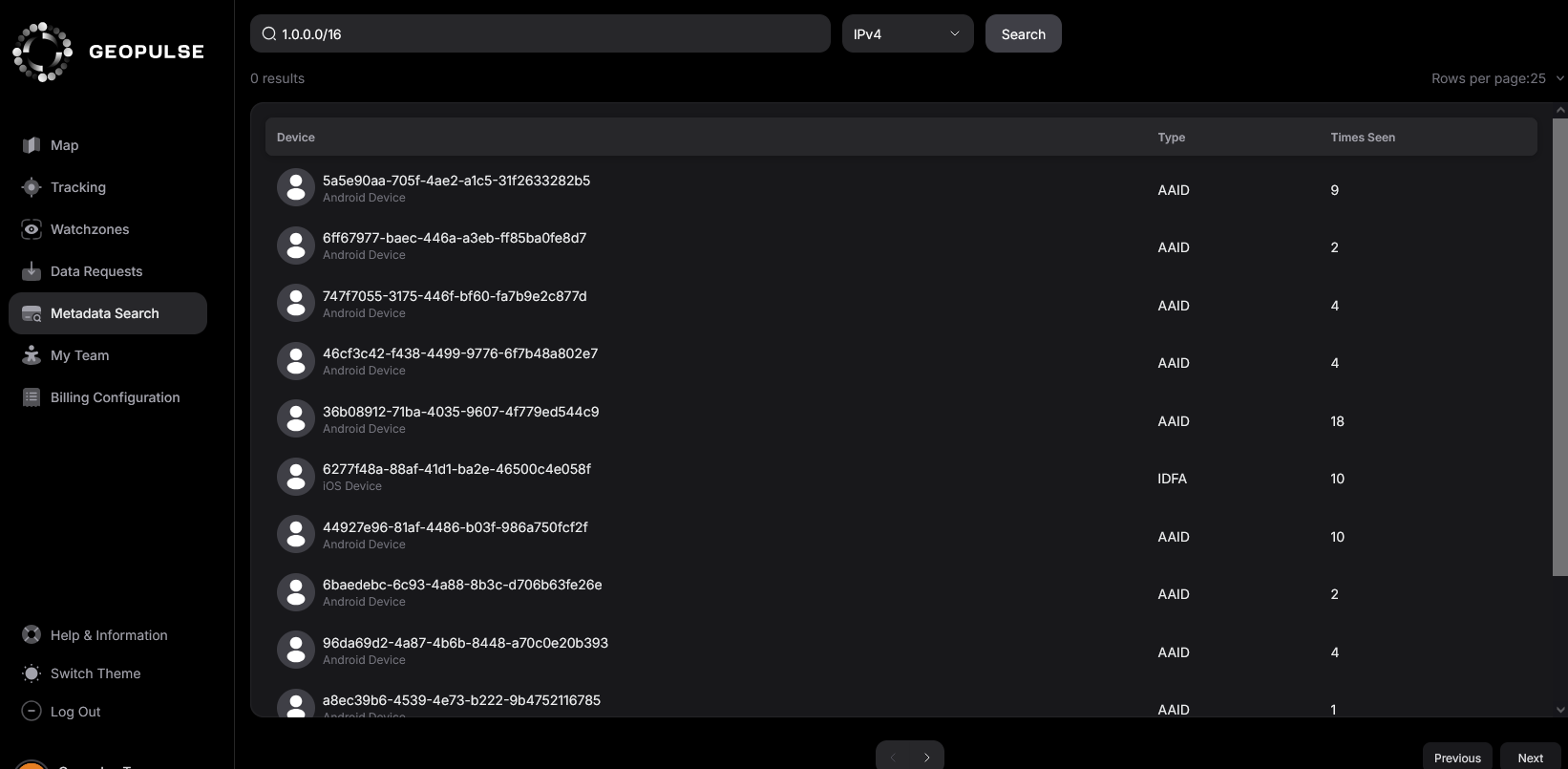The image size is (1568, 769).
Task: Expand the Rows per page dropdown
Action: click(1496, 78)
